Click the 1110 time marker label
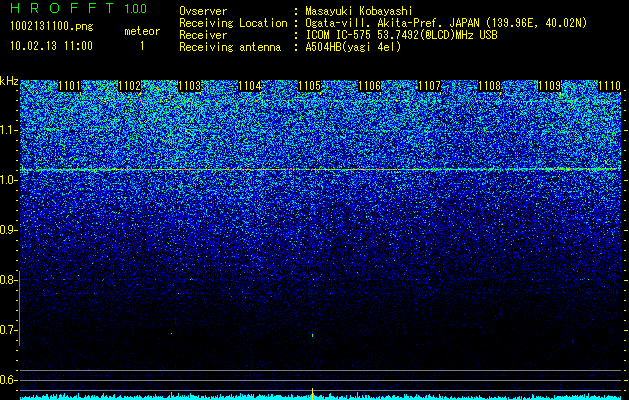The height and width of the screenshot is (400, 629). pos(610,86)
